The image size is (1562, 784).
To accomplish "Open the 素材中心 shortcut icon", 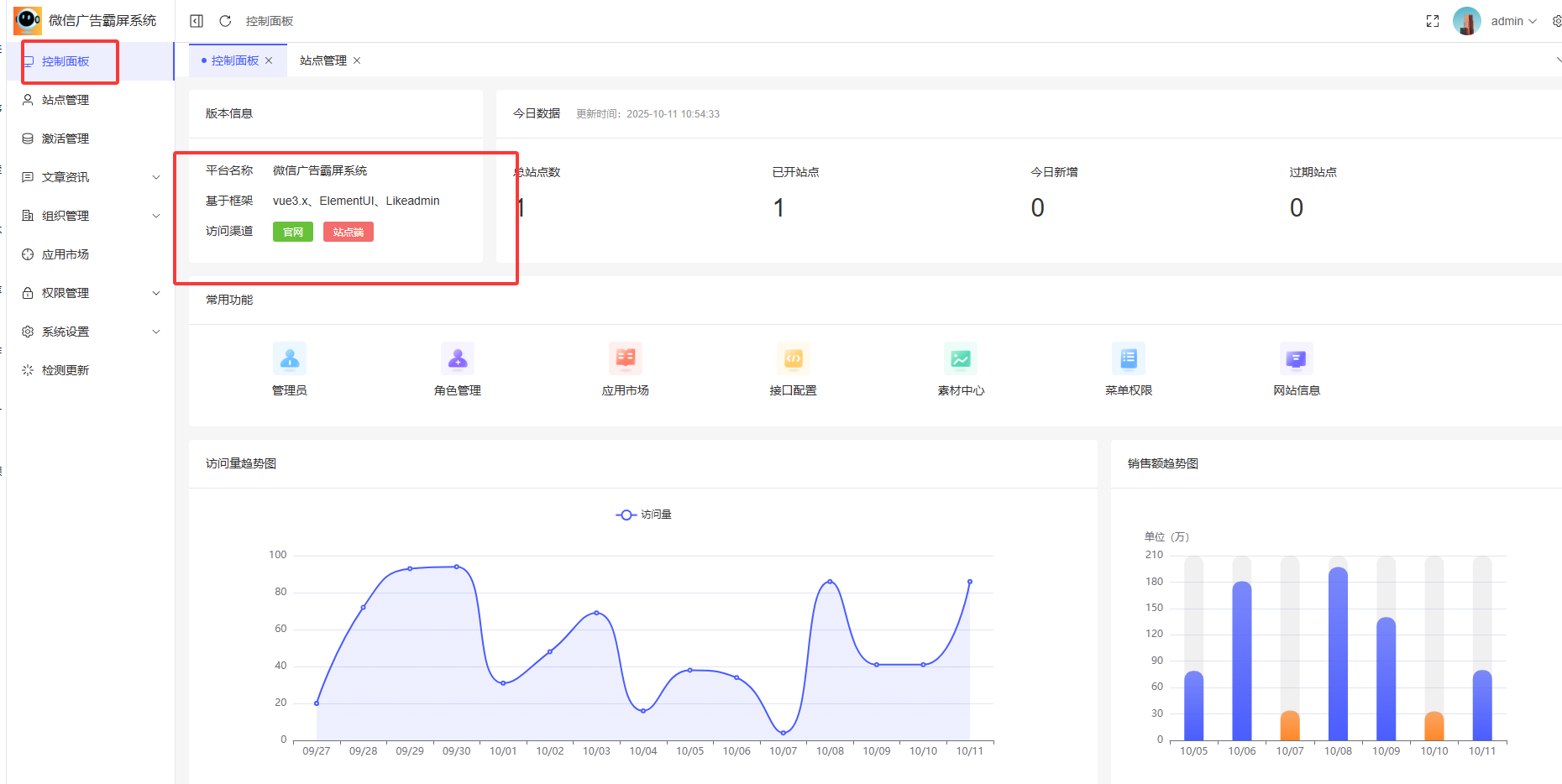I will 961,359.
